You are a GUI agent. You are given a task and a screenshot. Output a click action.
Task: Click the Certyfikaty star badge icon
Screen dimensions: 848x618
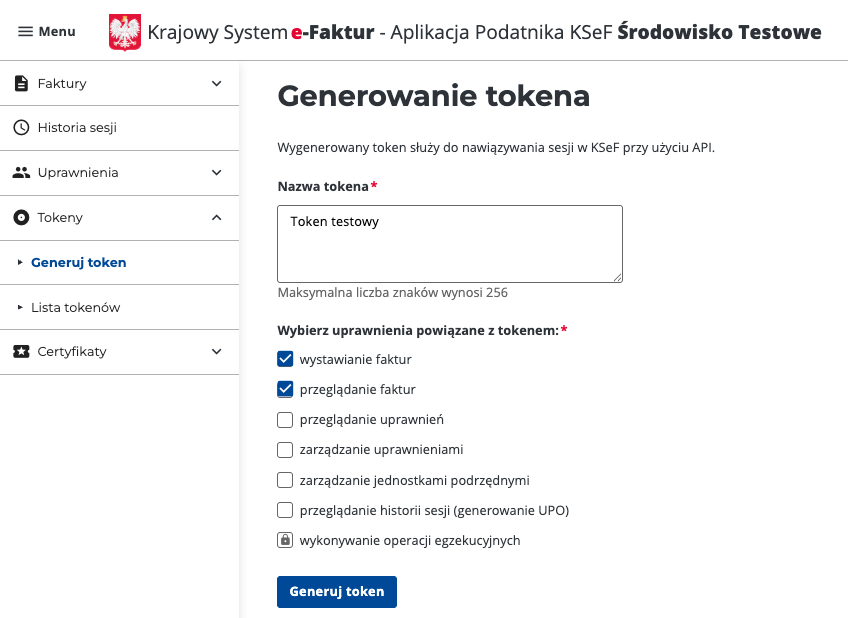coord(21,351)
